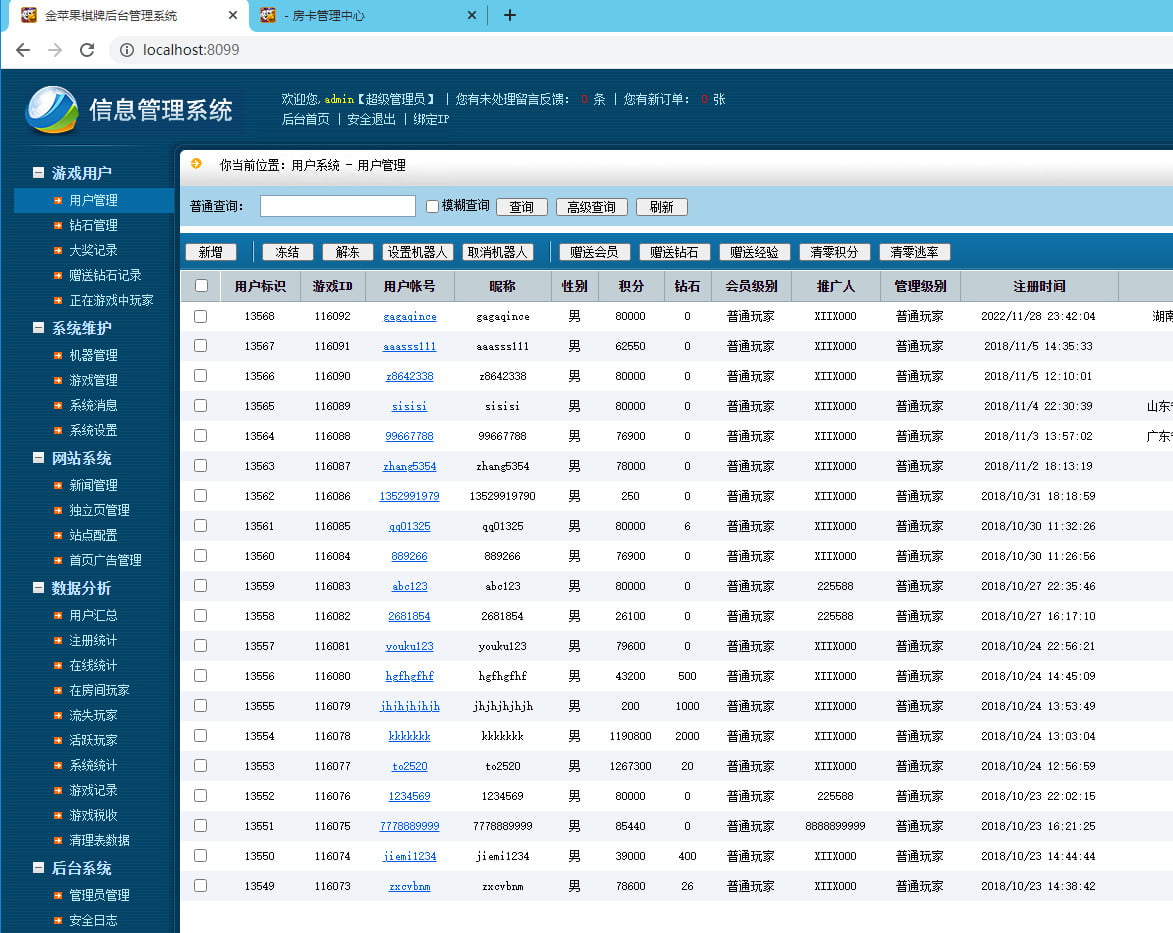Enable the 模糊查询 checkbox
The height and width of the screenshot is (933, 1173).
(x=432, y=206)
